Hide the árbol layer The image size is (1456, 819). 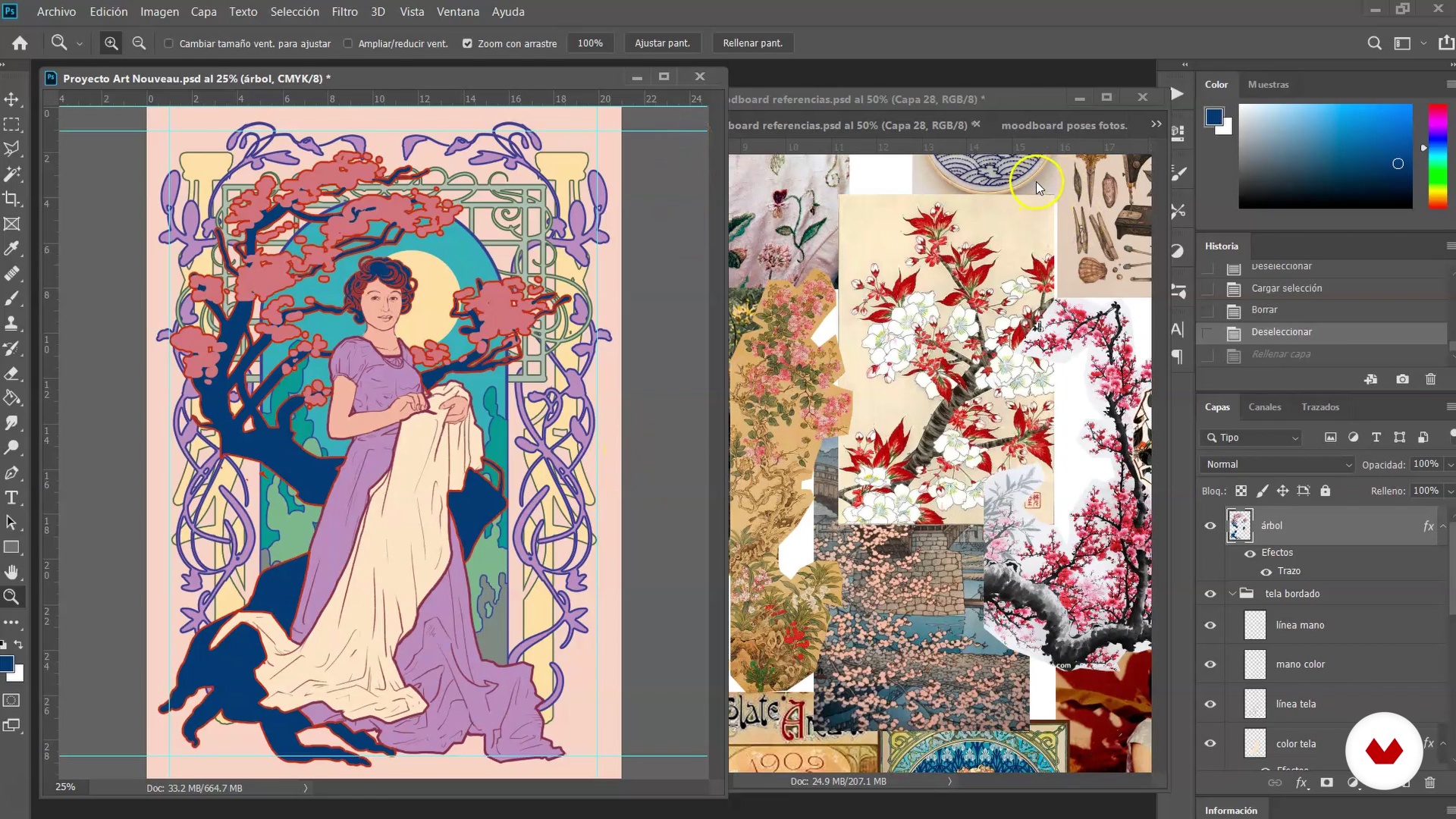(1210, 526)
